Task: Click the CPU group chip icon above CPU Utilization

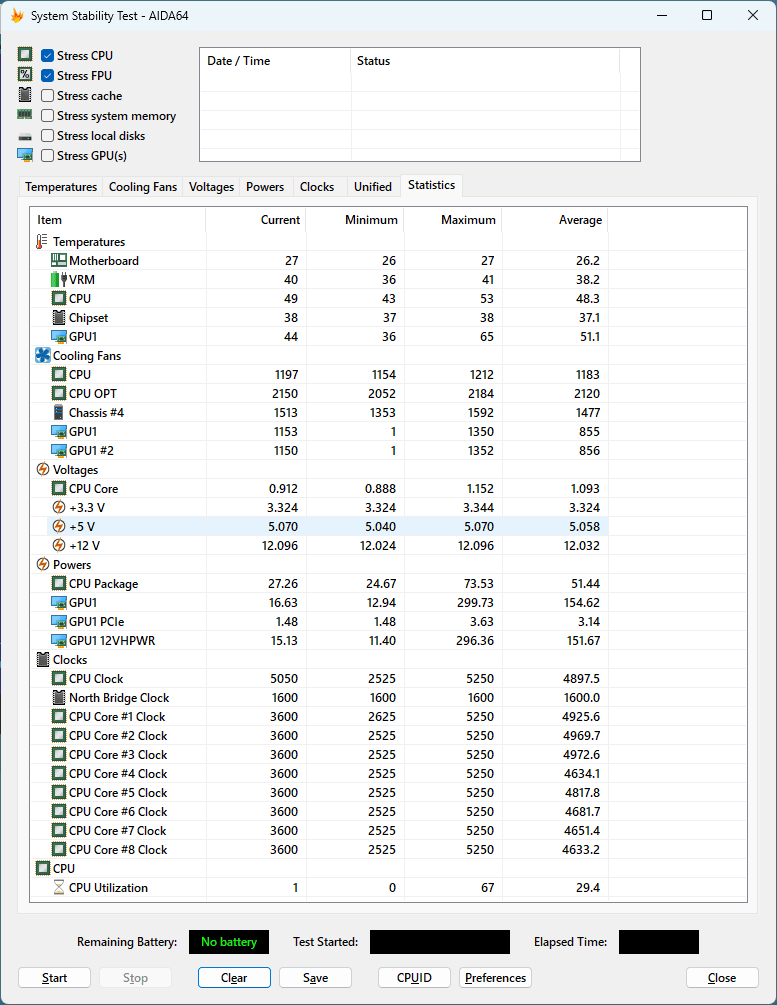Action: coord(42,868)
